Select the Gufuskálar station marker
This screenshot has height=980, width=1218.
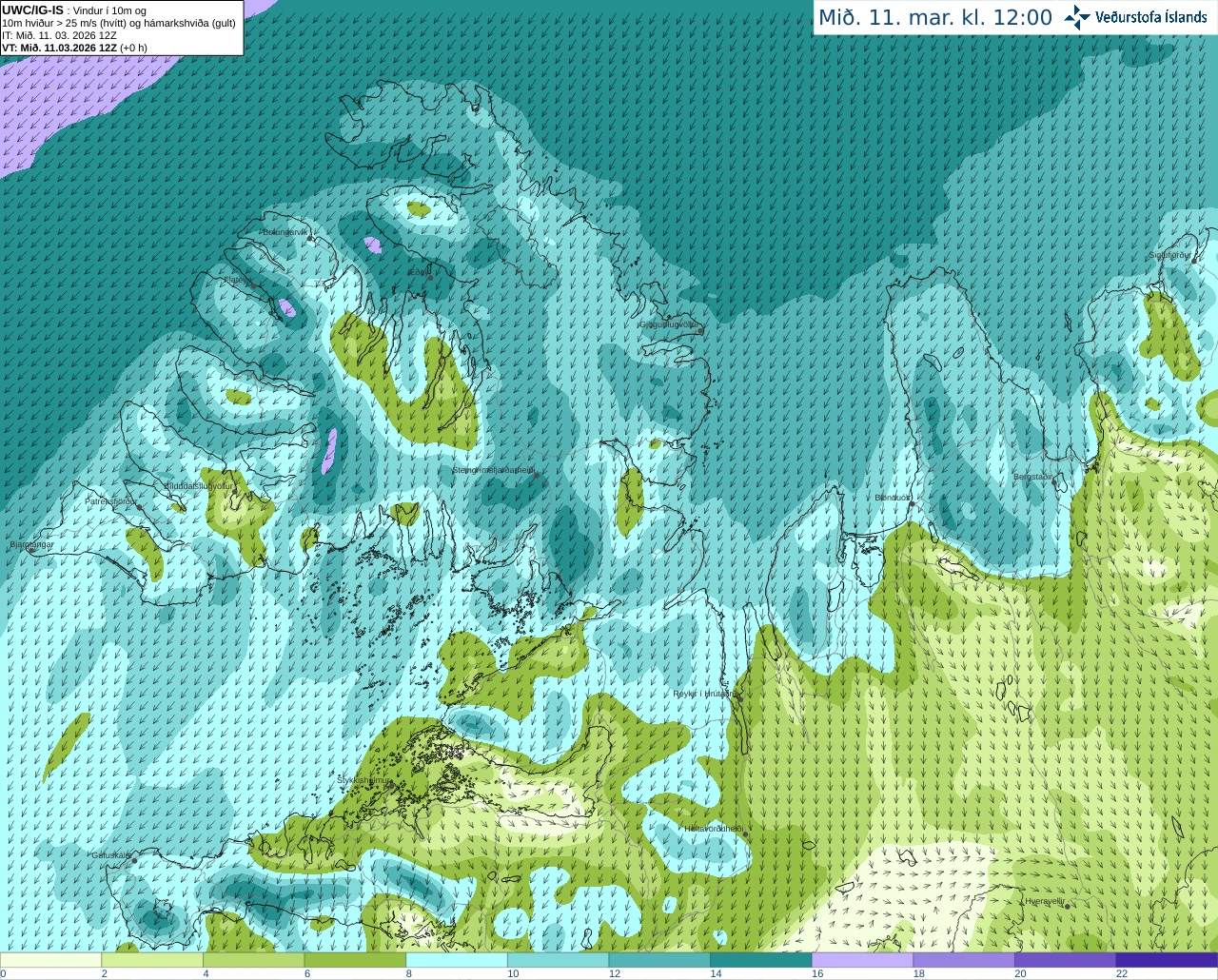click(134, 860)
